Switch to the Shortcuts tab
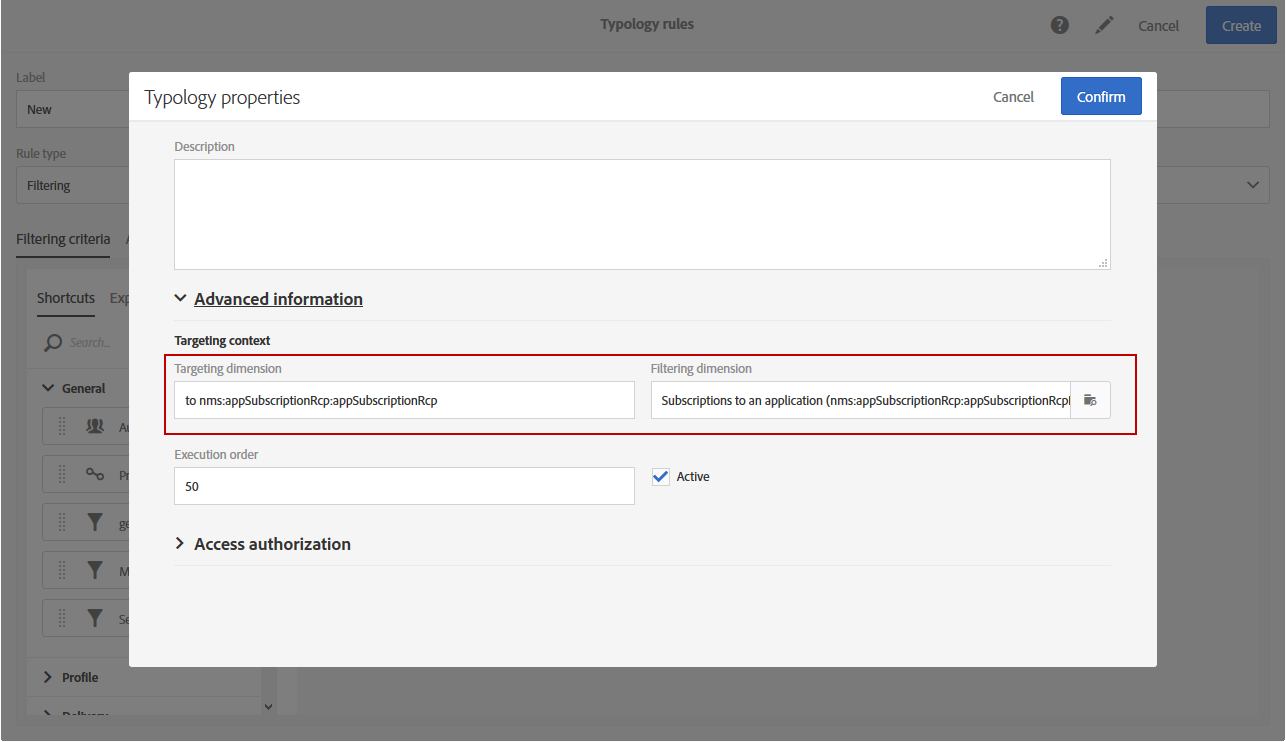The width and height of the screenshot is (1286, 742). [x=66, y=298]
